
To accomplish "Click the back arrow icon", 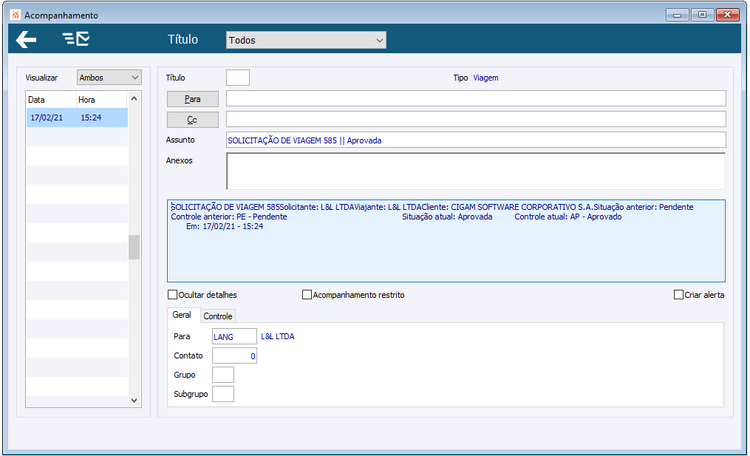I will click(x=26, y=39).
